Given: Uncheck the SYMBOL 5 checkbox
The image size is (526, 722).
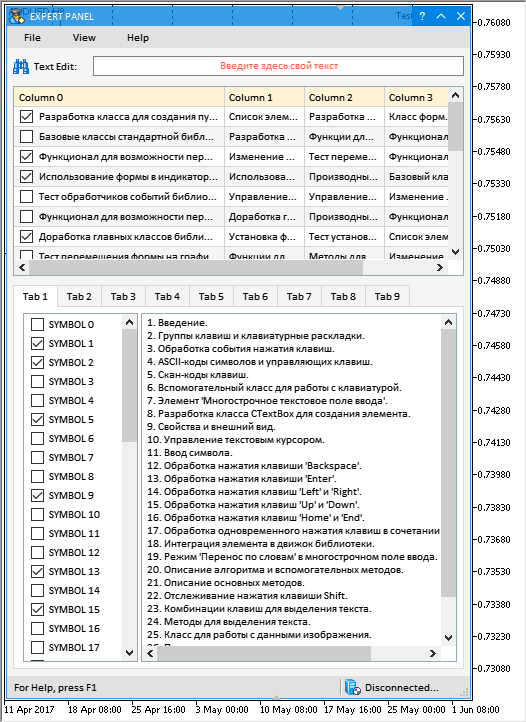Looking at the screenshot, I should (x=37, y=419).
